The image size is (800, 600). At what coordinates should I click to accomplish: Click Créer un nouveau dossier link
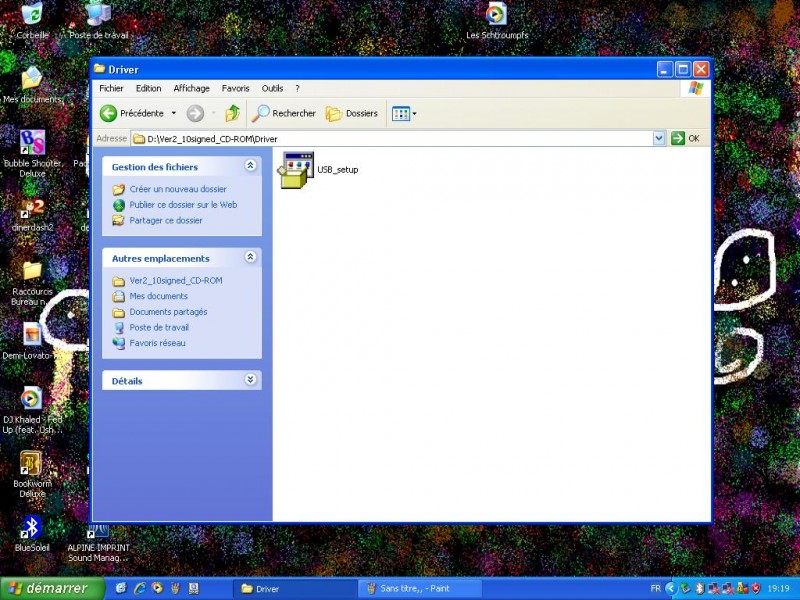[178, 189]
